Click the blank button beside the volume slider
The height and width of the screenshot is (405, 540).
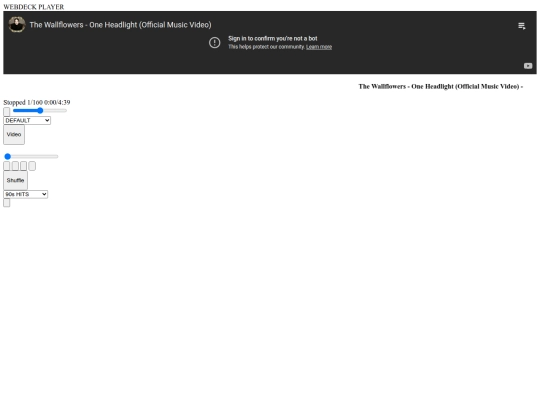click(7, 112)
